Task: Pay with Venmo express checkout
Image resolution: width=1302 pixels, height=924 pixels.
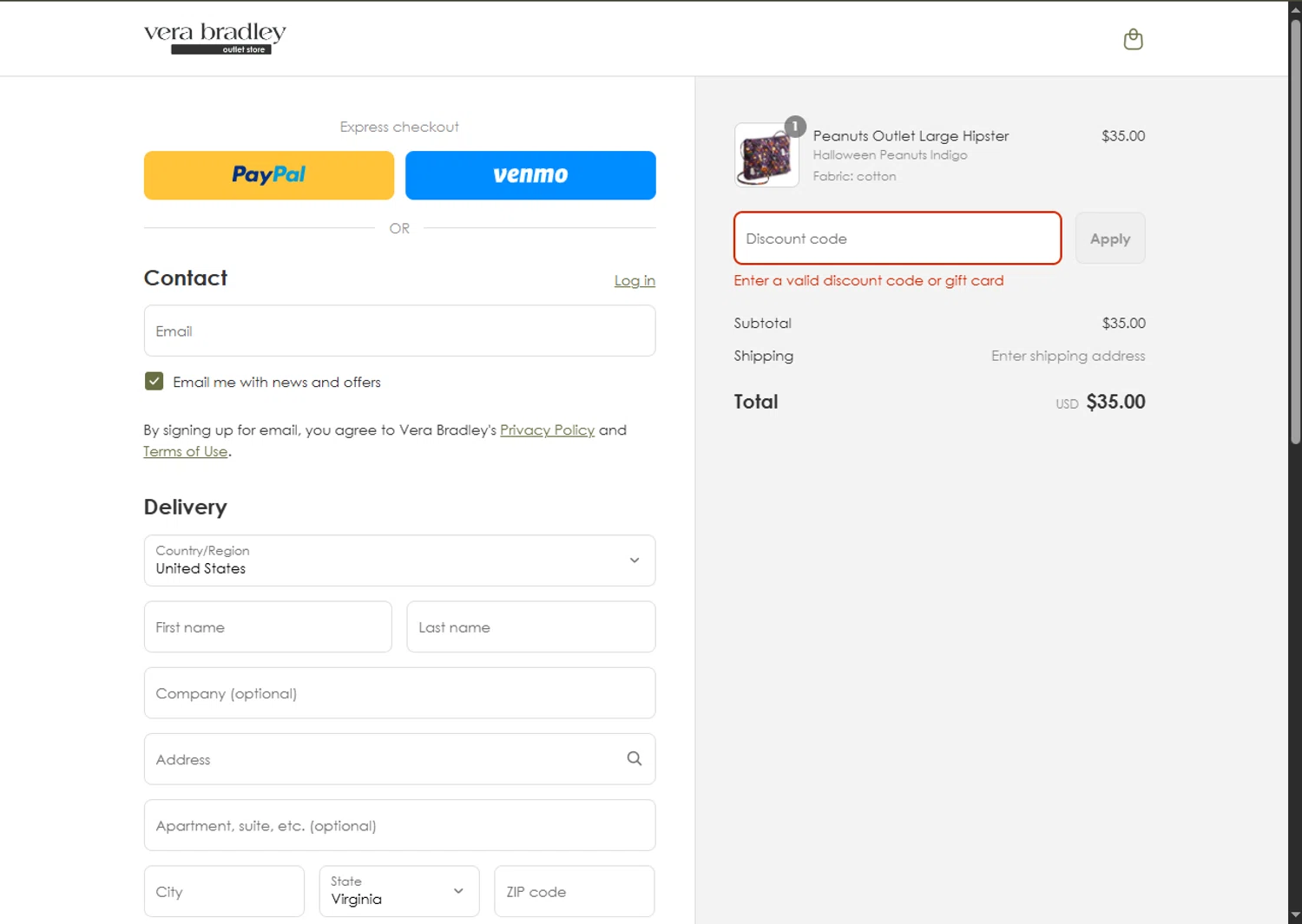Action: point(530,175)
